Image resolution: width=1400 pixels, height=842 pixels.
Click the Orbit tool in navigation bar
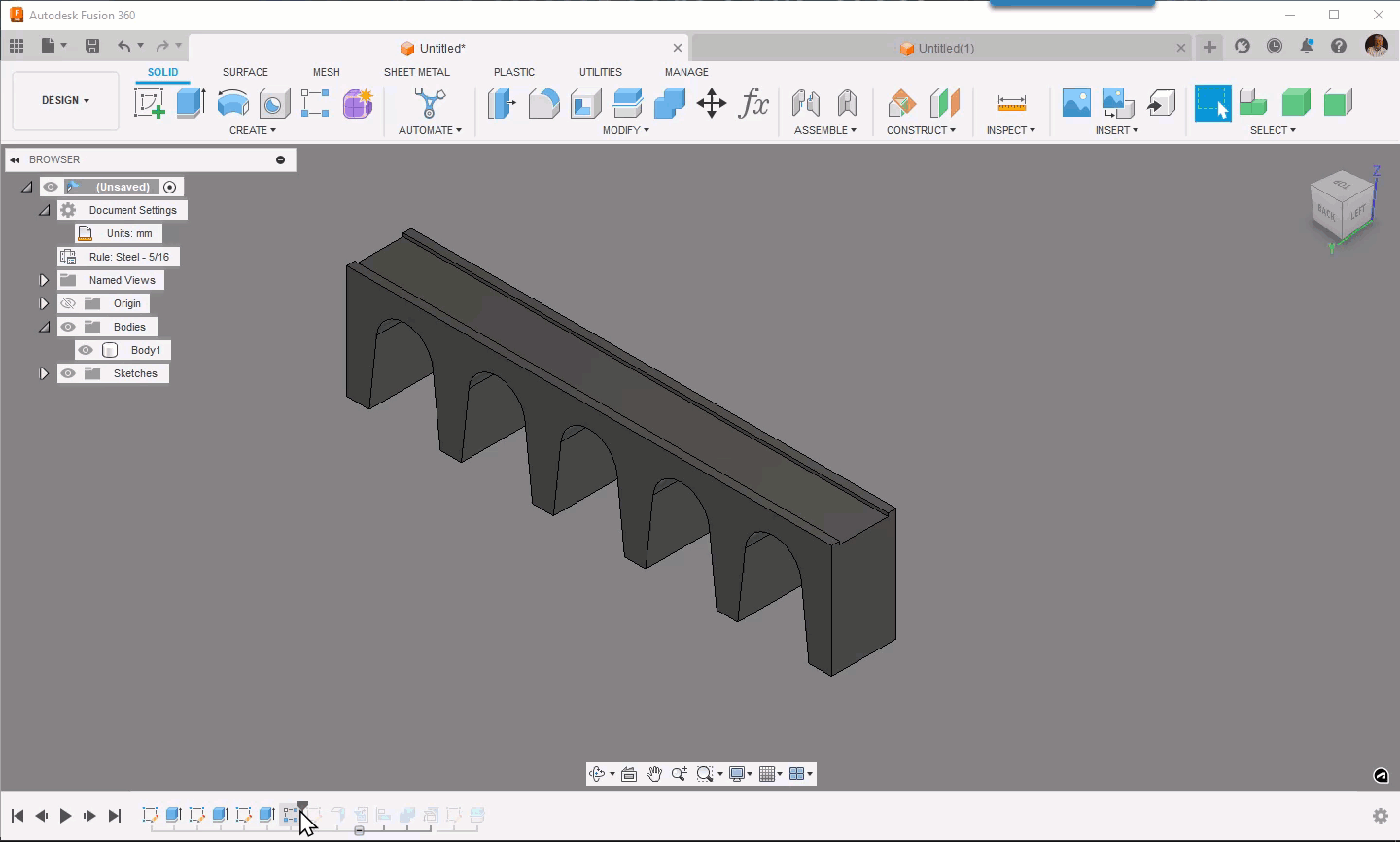(599, 773)
